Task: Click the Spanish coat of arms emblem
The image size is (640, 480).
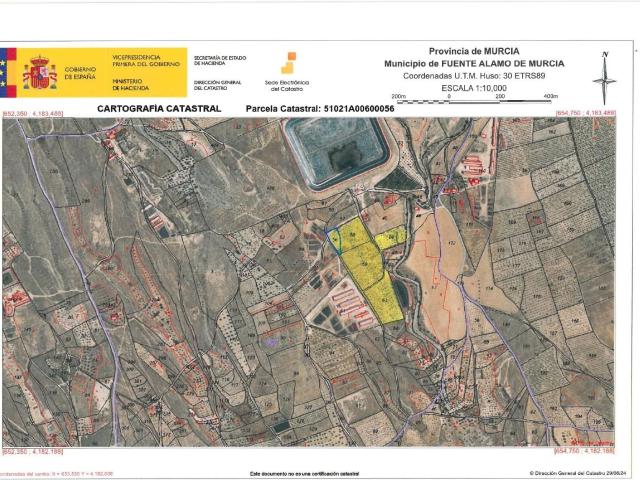Action: click(40, 73)
